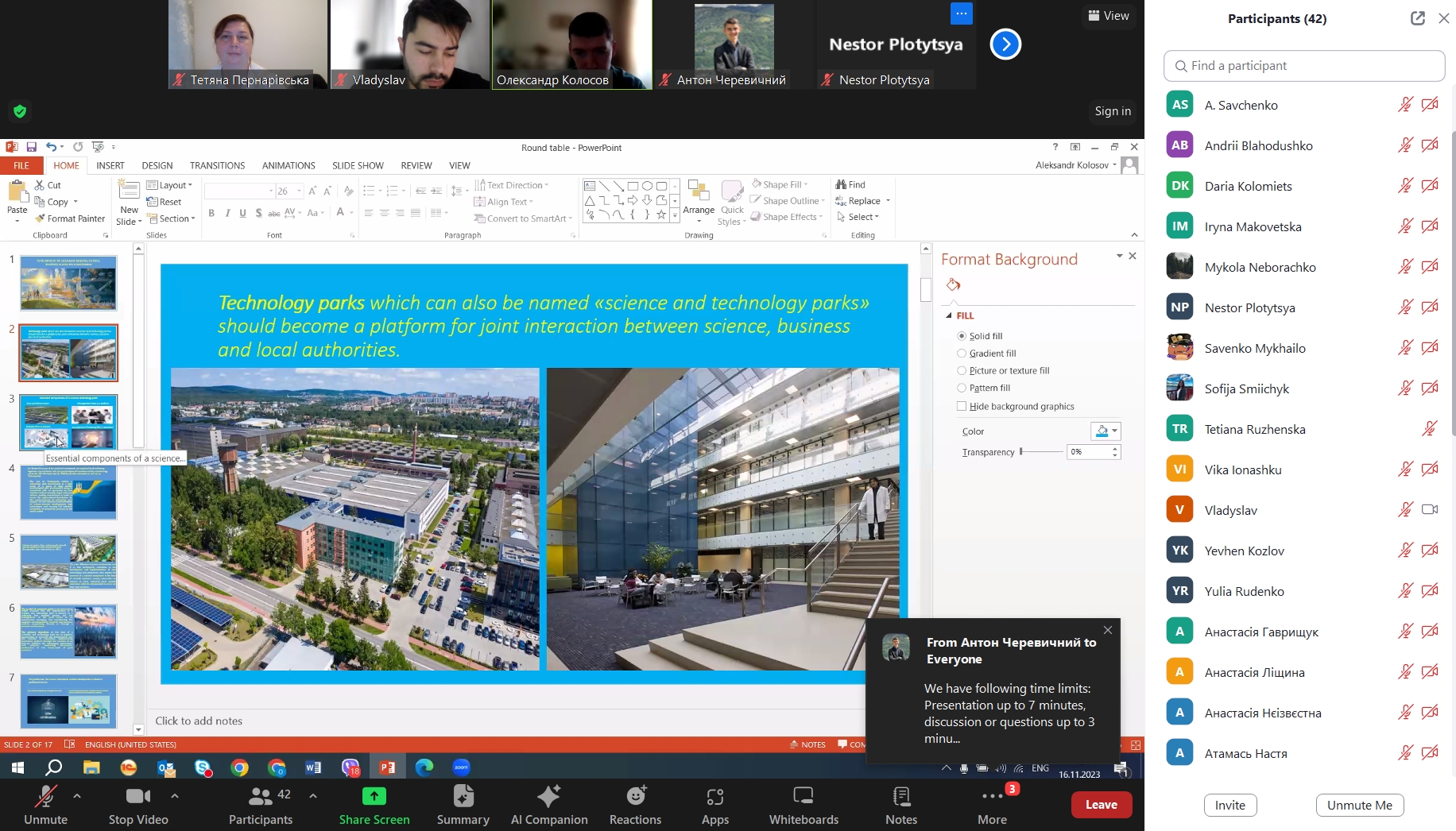Click the Transparency slider

pos(1042,451)
